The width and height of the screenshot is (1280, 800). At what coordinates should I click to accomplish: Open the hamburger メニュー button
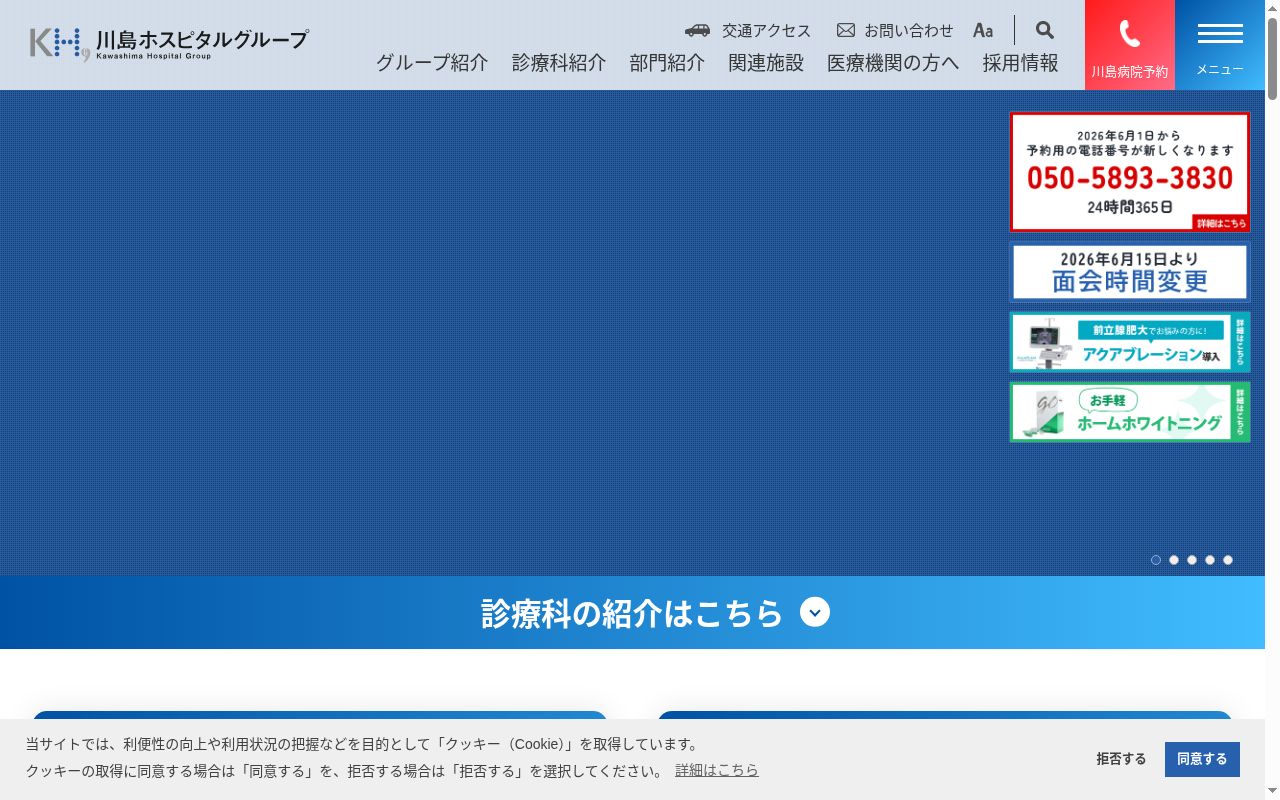(x=1220, y=45)
